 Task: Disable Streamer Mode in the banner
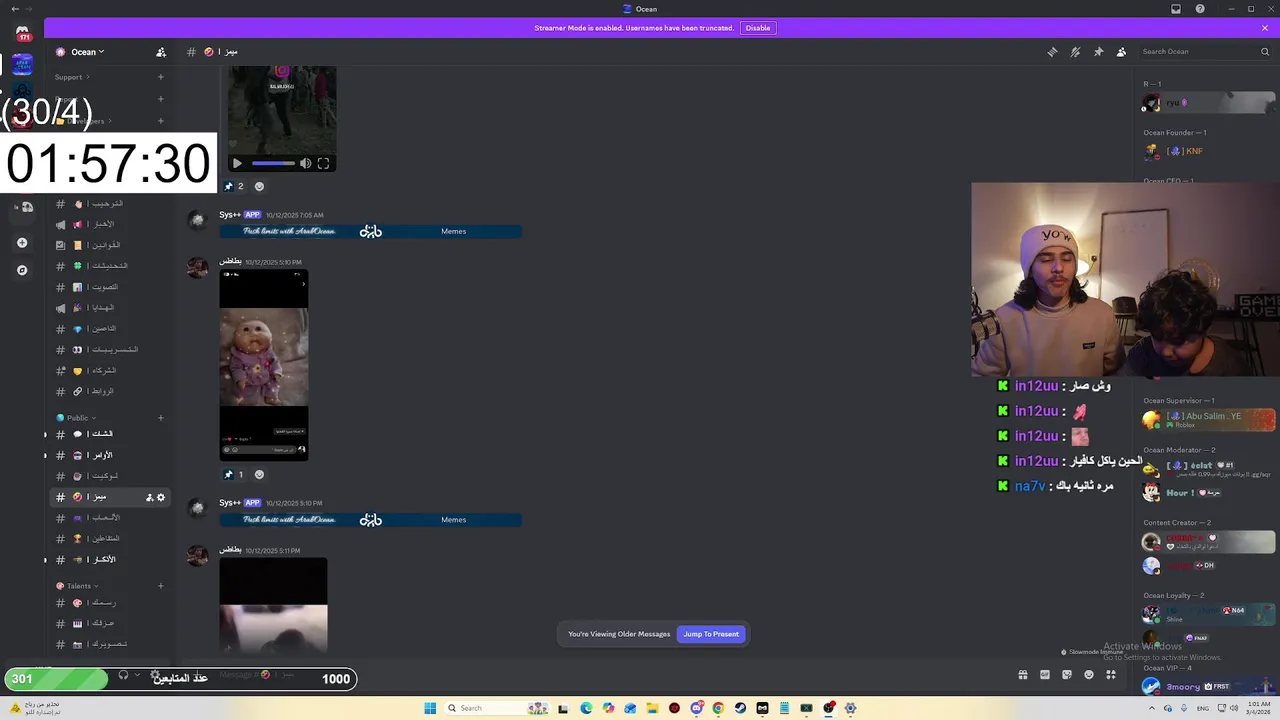pyautogui.click(x=758, y=28)
